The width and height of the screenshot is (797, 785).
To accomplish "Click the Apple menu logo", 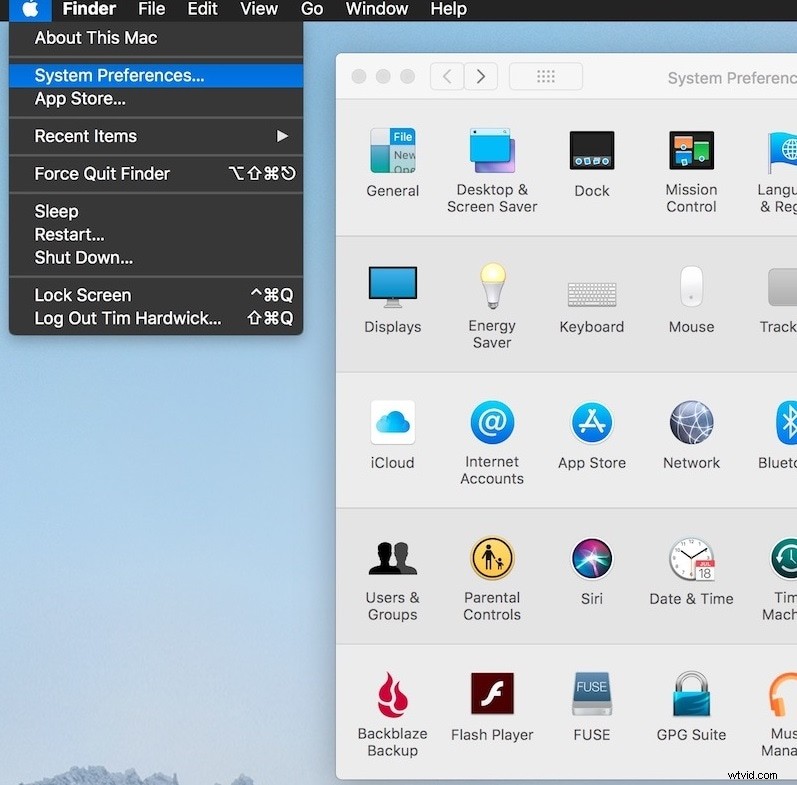I will pos(30,9).
